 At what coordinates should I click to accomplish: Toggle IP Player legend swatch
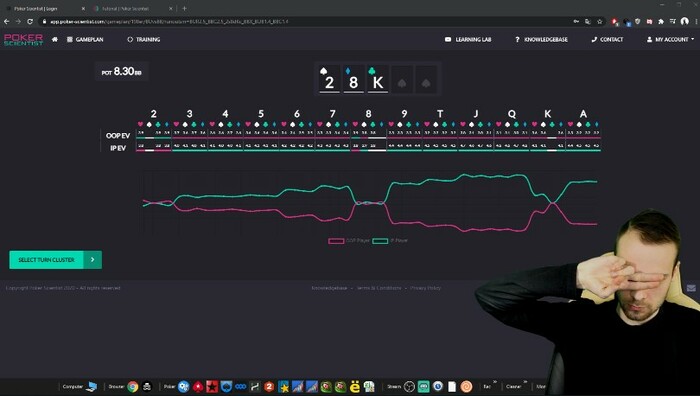tap(380, 241)
